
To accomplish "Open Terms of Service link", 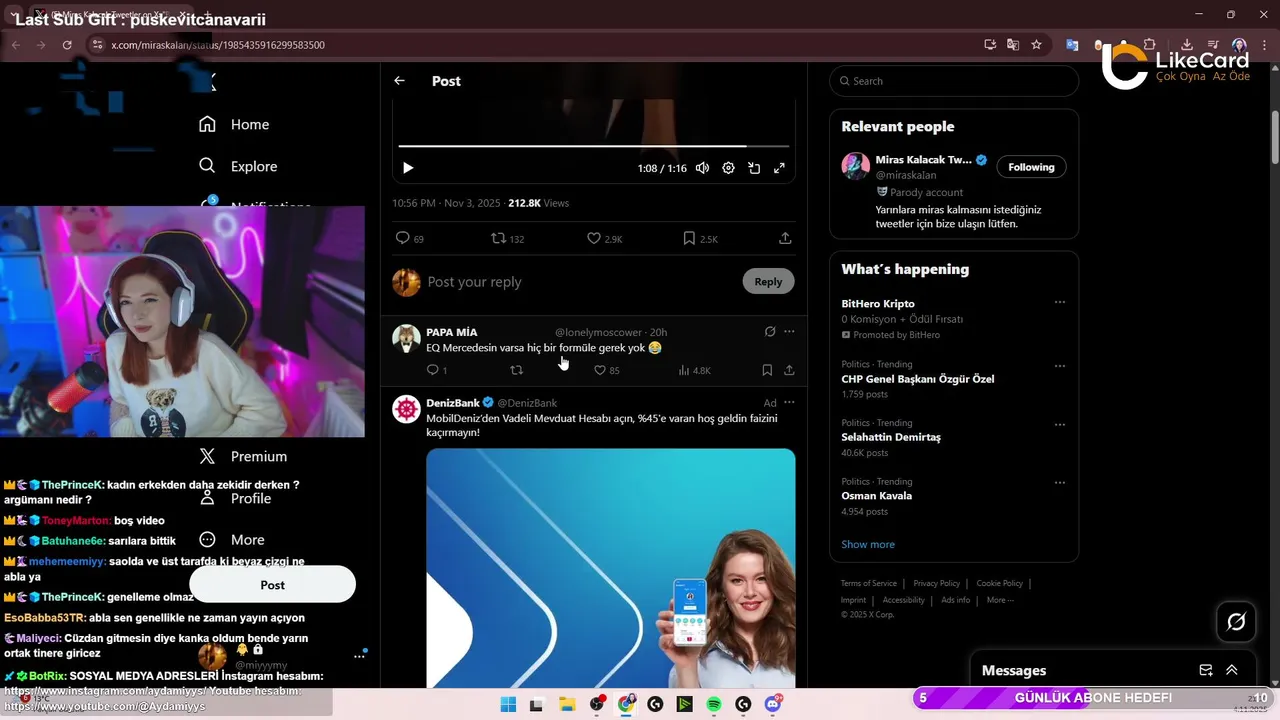I will click(868, 583).
